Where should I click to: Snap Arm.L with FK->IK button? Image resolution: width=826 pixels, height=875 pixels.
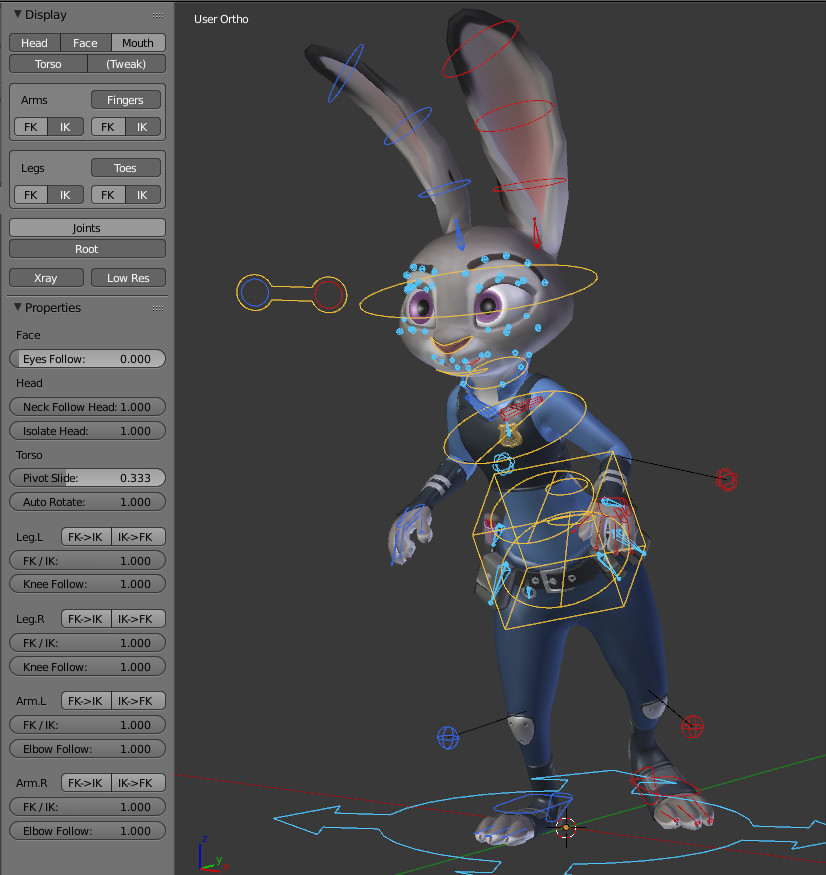coord(86,701)
